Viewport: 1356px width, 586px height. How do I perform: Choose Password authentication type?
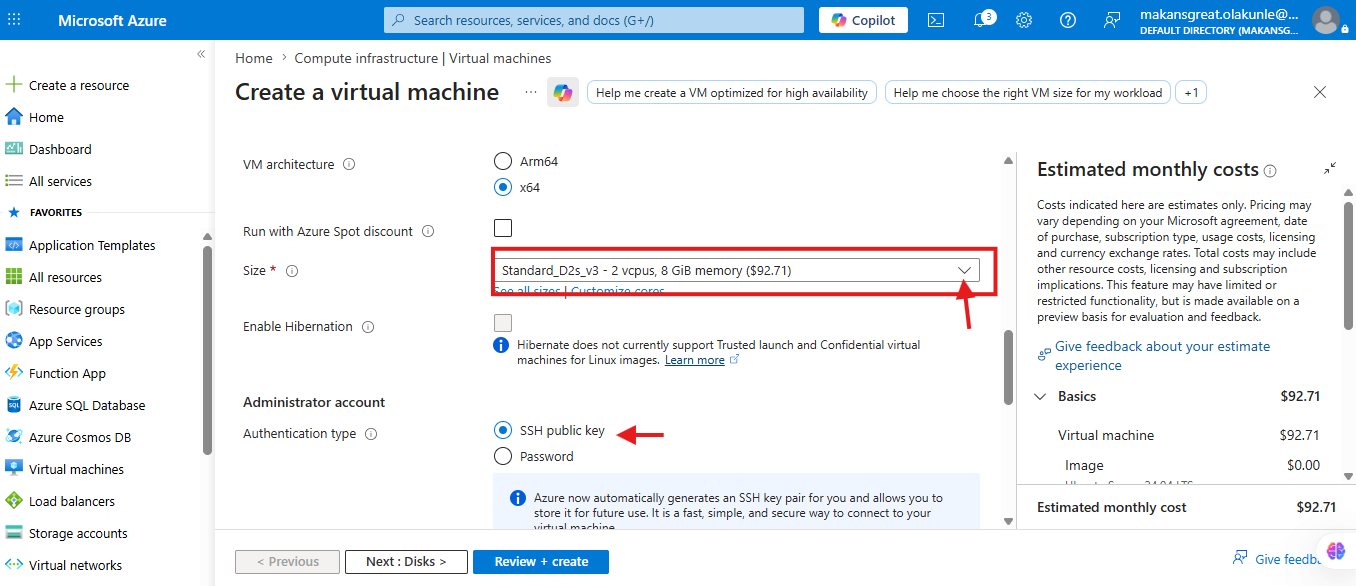[x=503, y=456]
